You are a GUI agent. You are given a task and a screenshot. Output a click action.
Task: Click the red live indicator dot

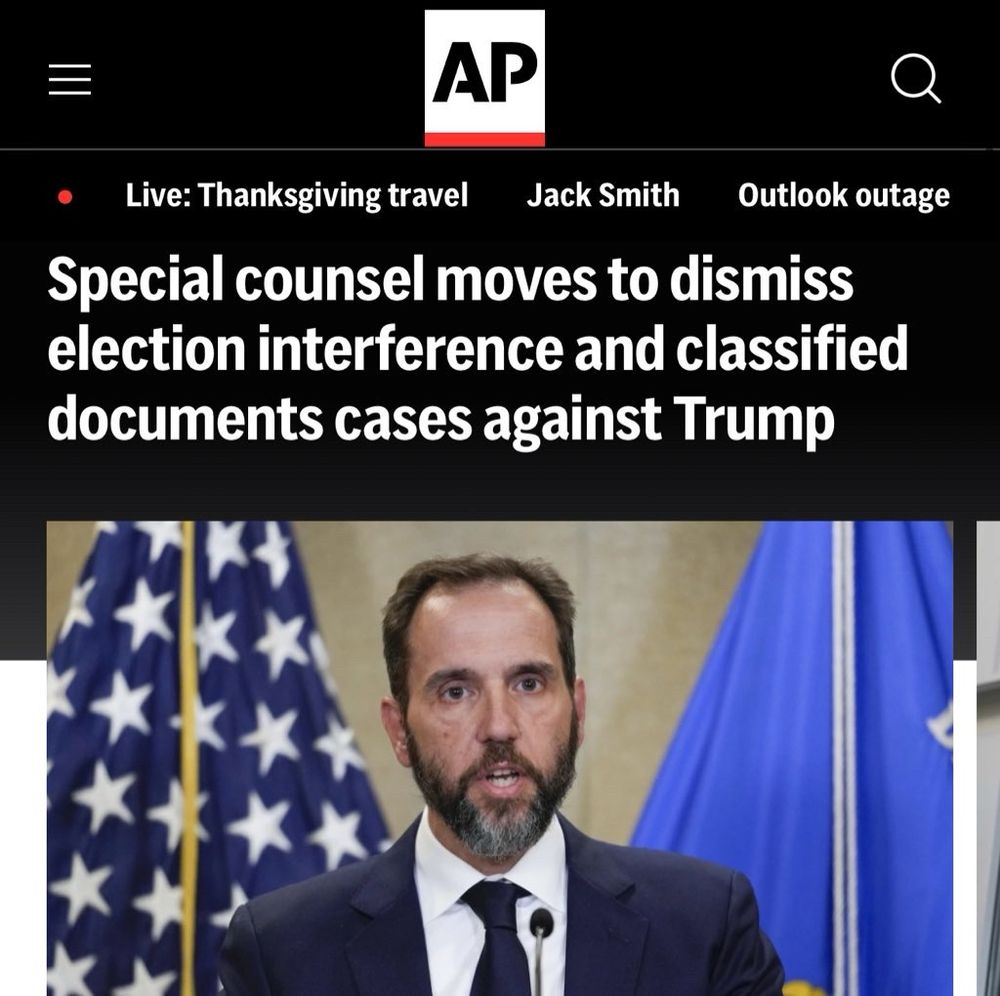(x=64, y=196)
